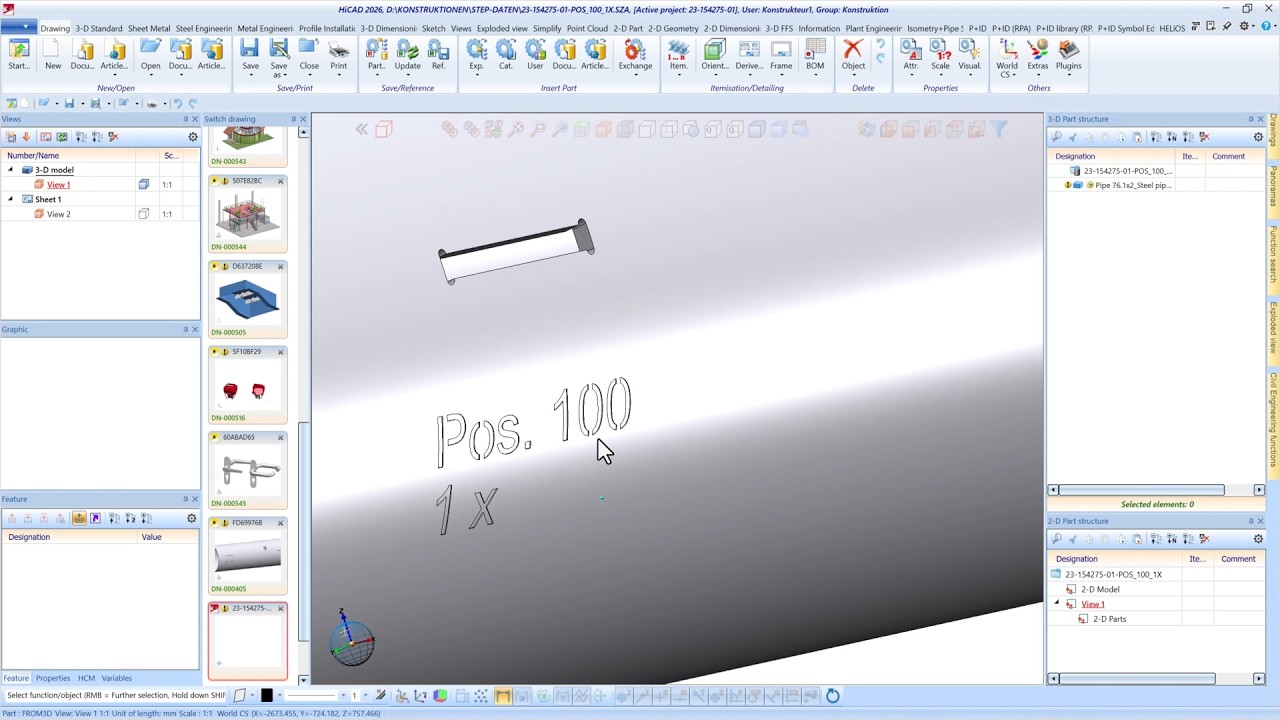1280x720 pixels.
Task: Select View 2 under Sheet 1
Action: click(x=58, y=214)
